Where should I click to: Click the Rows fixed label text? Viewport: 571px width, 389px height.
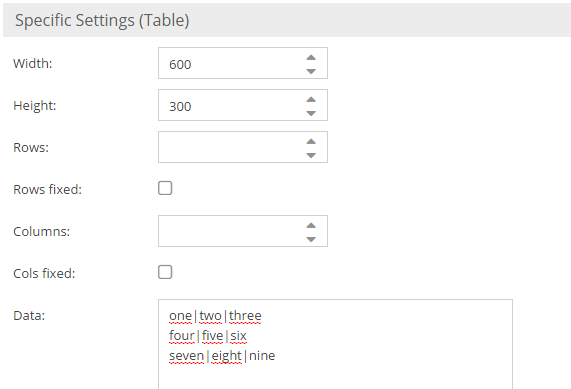(x=47, y=190)
